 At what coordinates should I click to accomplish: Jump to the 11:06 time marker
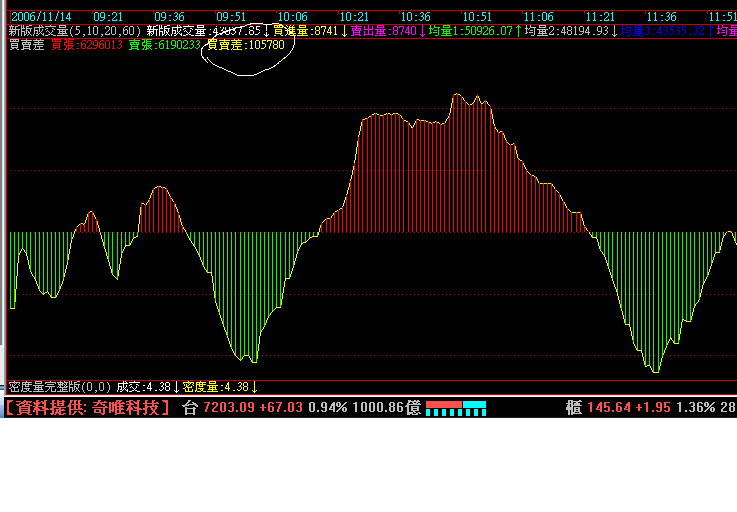click(x=538, y=17)
